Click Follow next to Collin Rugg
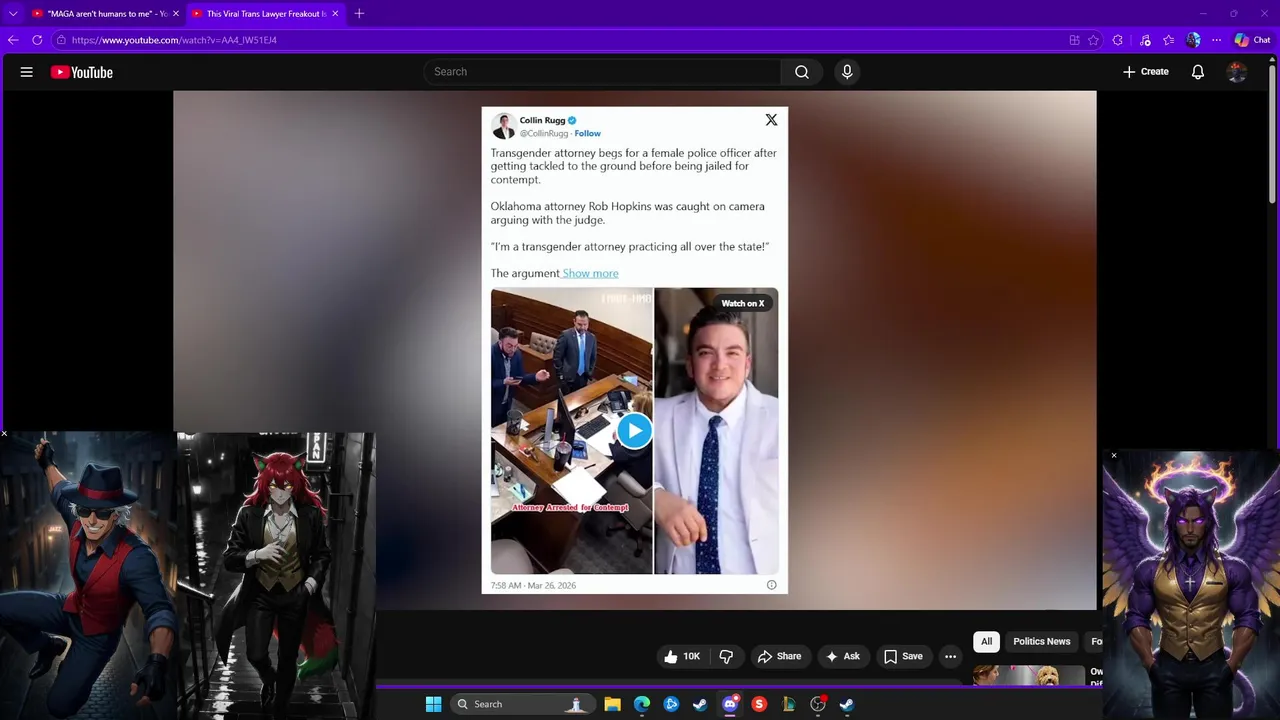 [x=588, y=133]
